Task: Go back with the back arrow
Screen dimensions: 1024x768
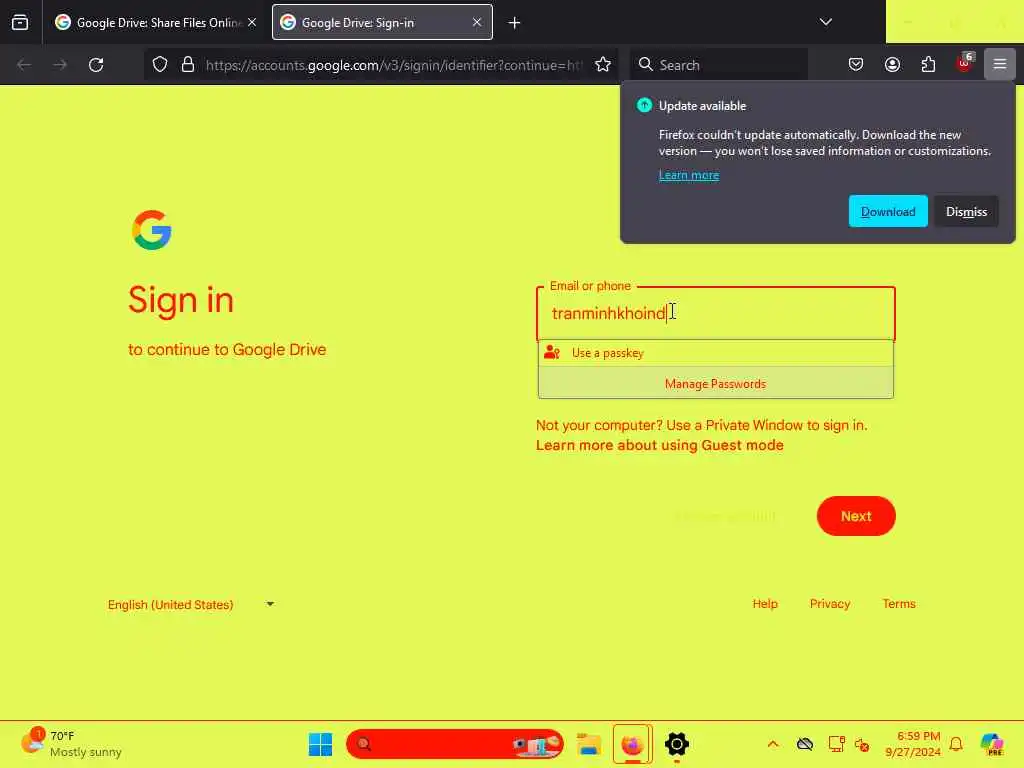Action: point(24,65)
